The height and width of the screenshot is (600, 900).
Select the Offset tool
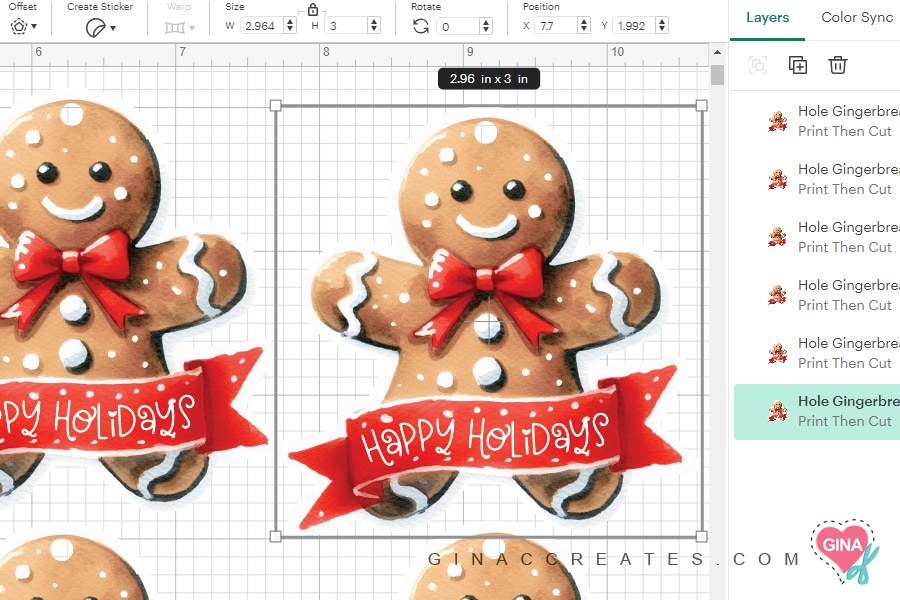[21, 26]
